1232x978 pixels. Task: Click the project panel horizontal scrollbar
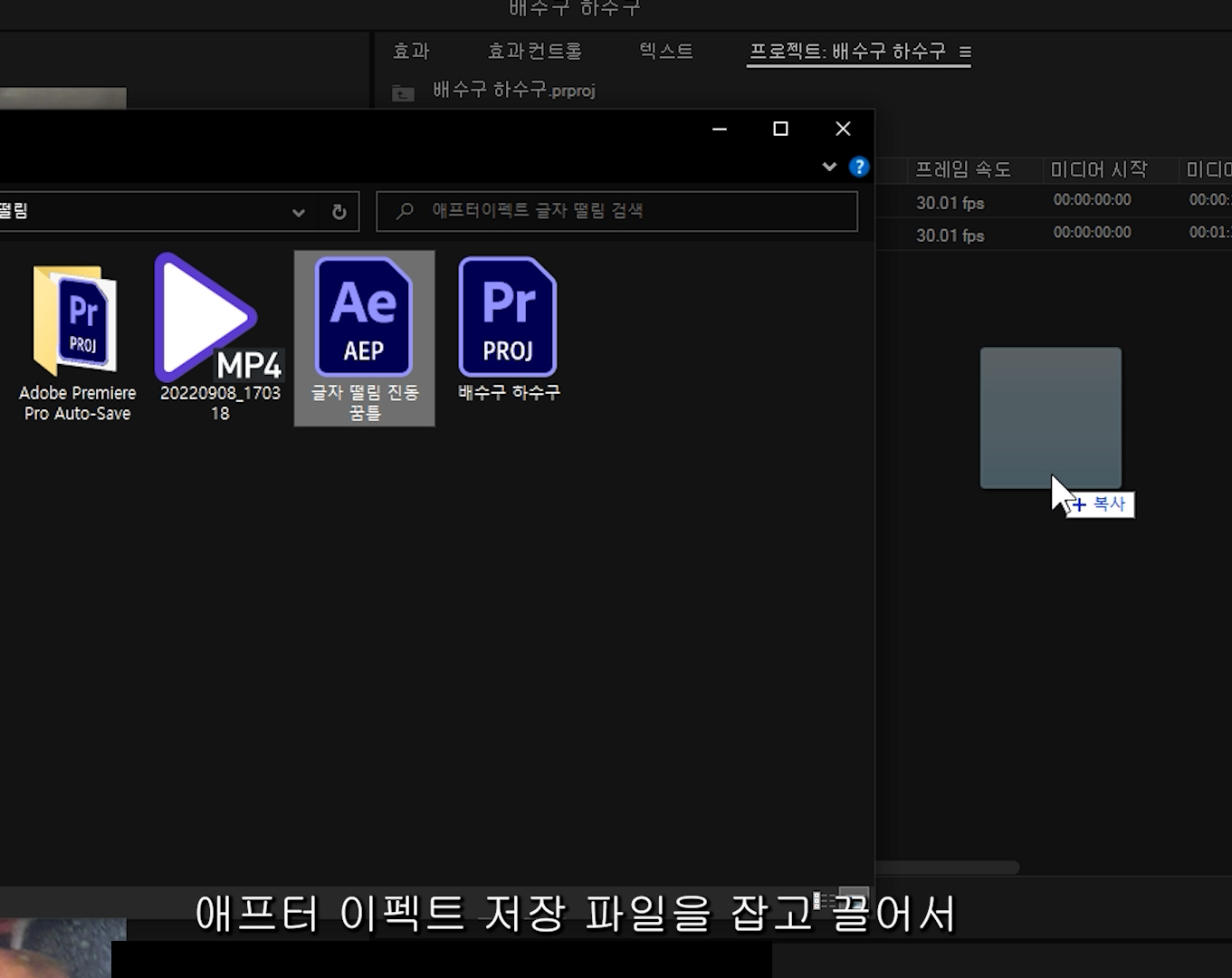(x=947, y=868)
